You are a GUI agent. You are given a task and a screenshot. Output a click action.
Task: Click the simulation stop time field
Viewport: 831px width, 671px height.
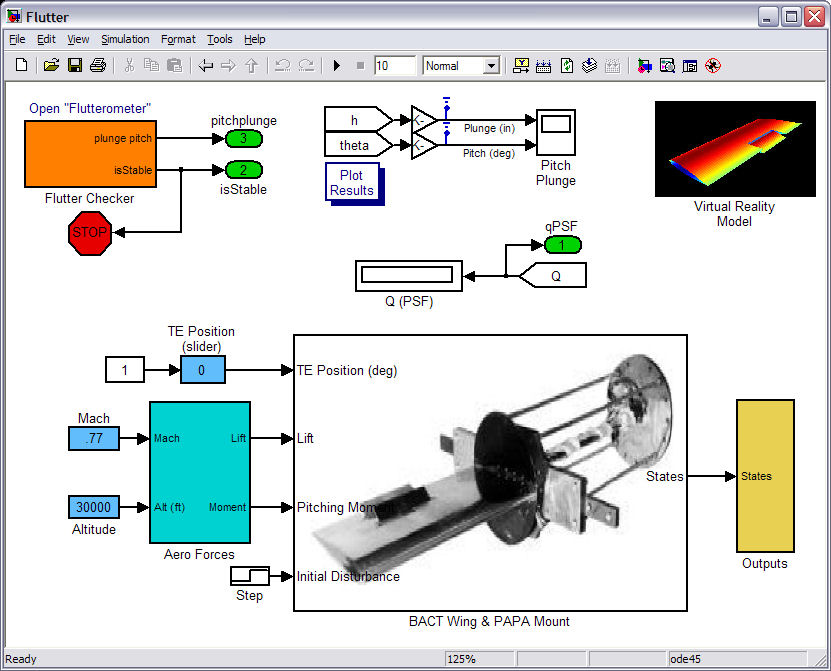click(x=394, y=66)
